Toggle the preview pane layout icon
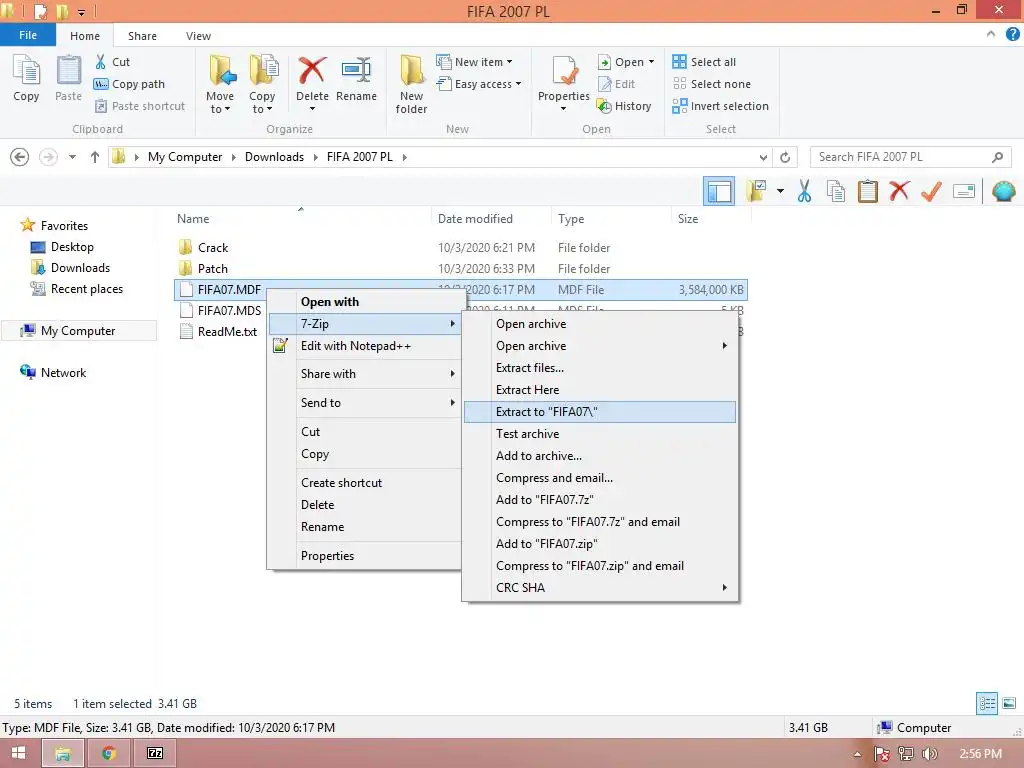The image size is (1024, 768). coord(719,191)
